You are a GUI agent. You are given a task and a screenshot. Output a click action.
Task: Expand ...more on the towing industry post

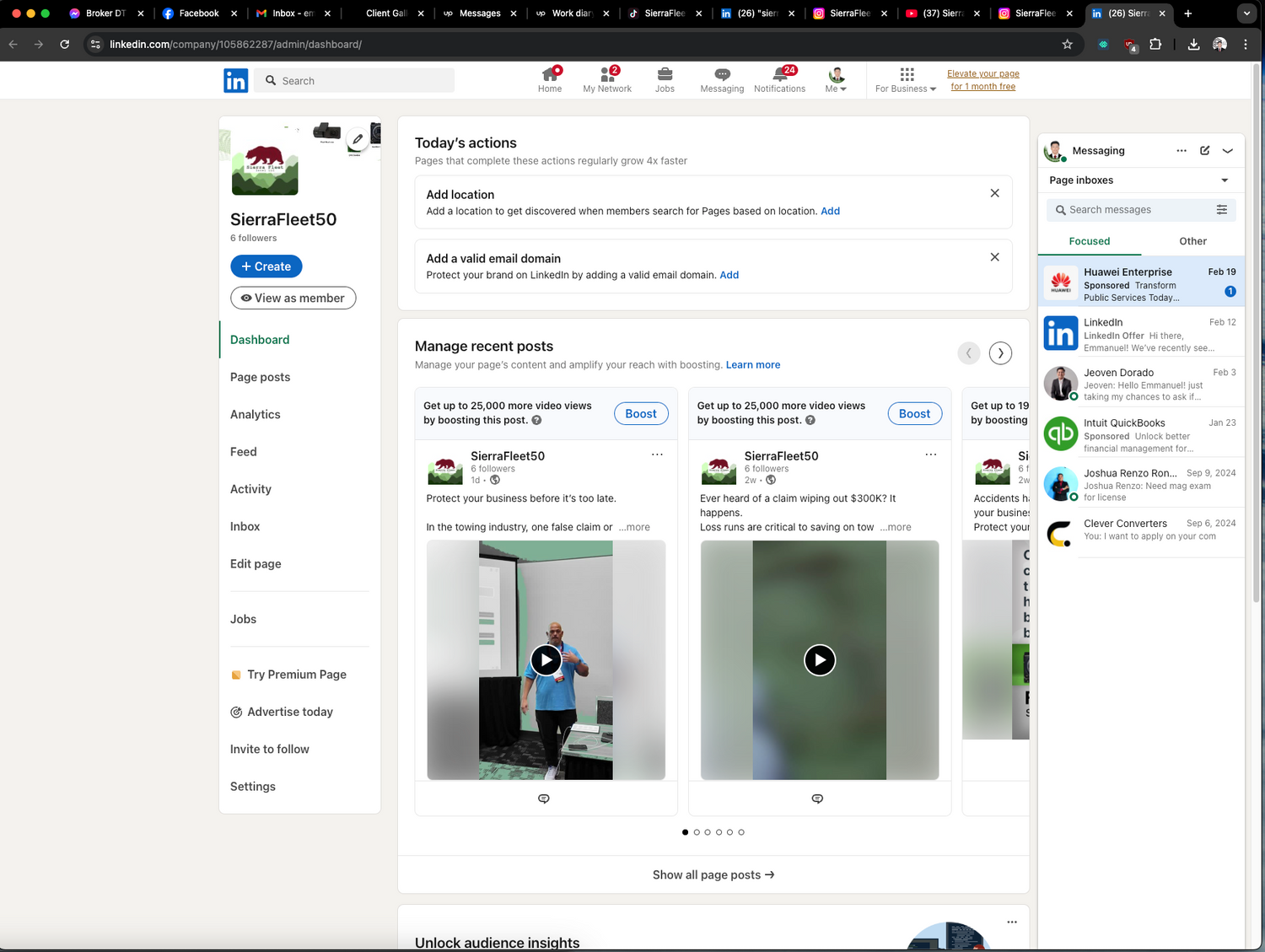[x=634, y=527]
